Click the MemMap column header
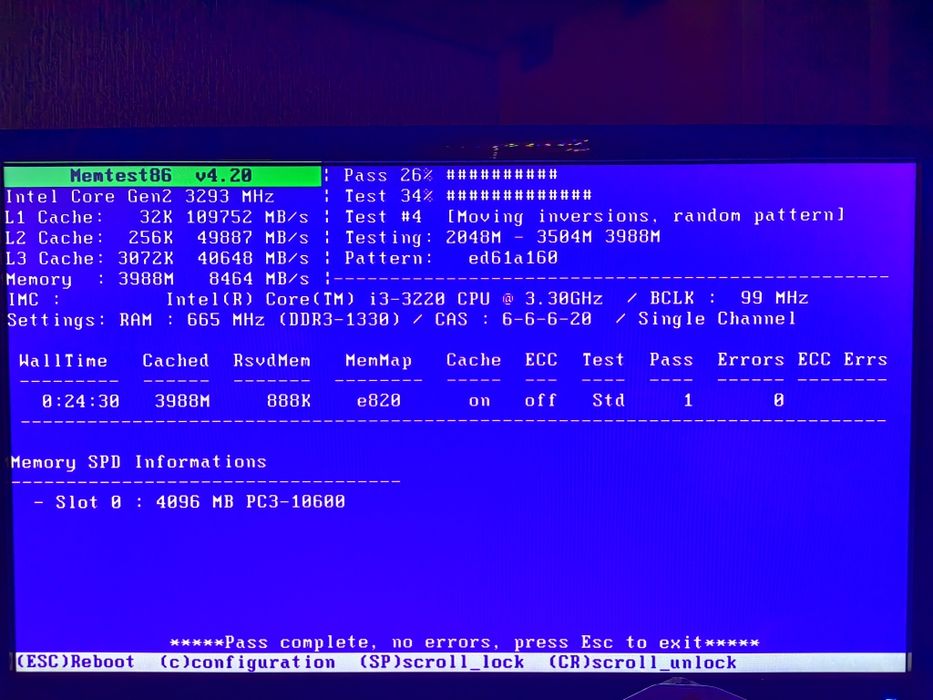 tap(378, 360)
